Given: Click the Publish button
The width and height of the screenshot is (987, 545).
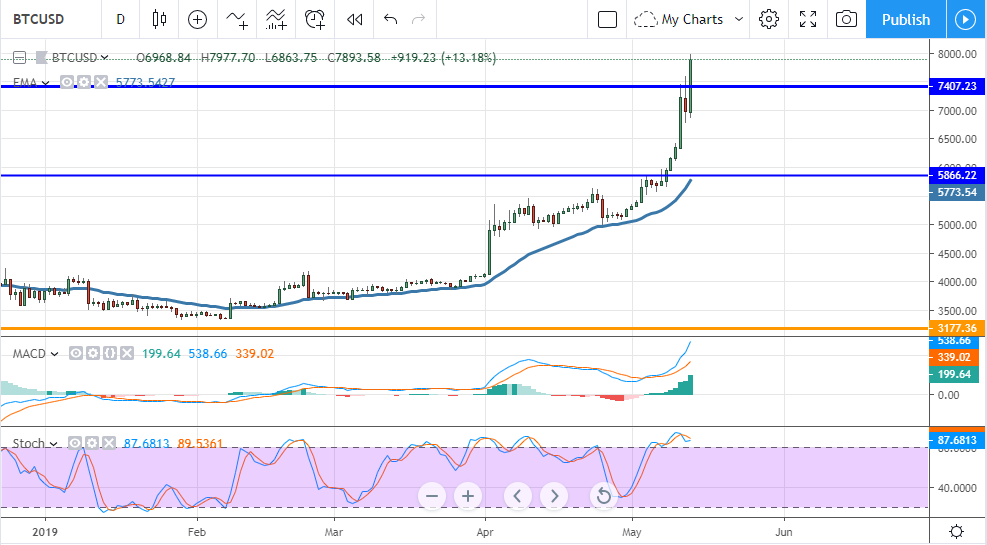Looking at the screenshot, I should pyautogui.click(x=906, y=20).
